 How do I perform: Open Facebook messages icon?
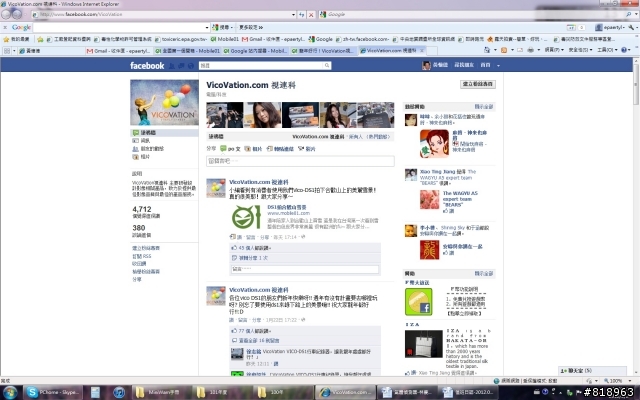[x=181, y=65]
